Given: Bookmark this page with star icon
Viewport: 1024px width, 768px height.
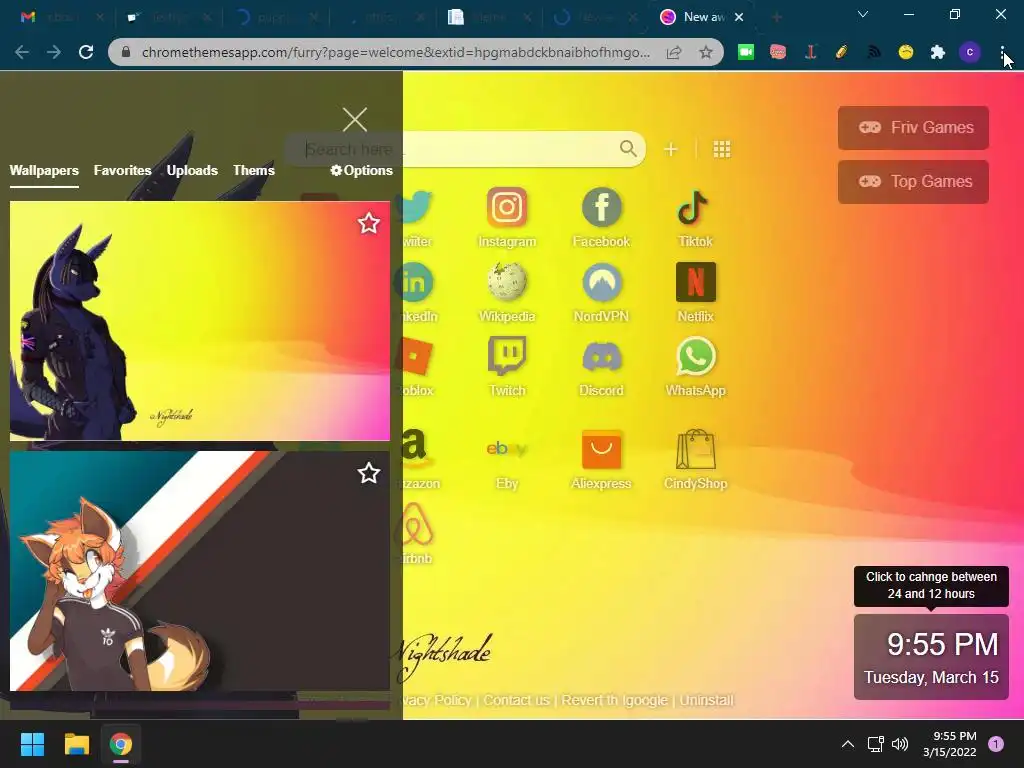Looking at the screenshot, I should point(705,52).
